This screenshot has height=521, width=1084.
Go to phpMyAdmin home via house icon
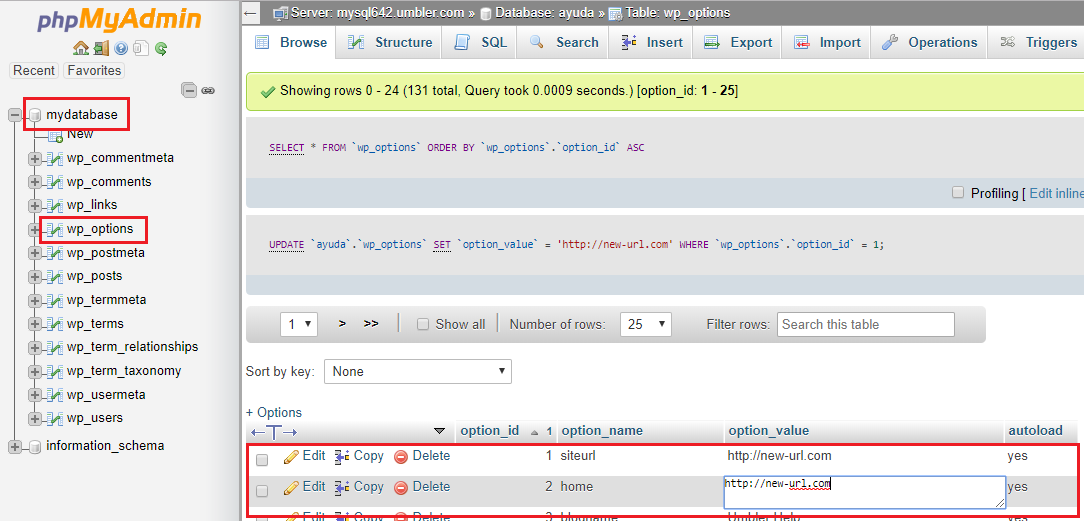[x=81, y=48]
